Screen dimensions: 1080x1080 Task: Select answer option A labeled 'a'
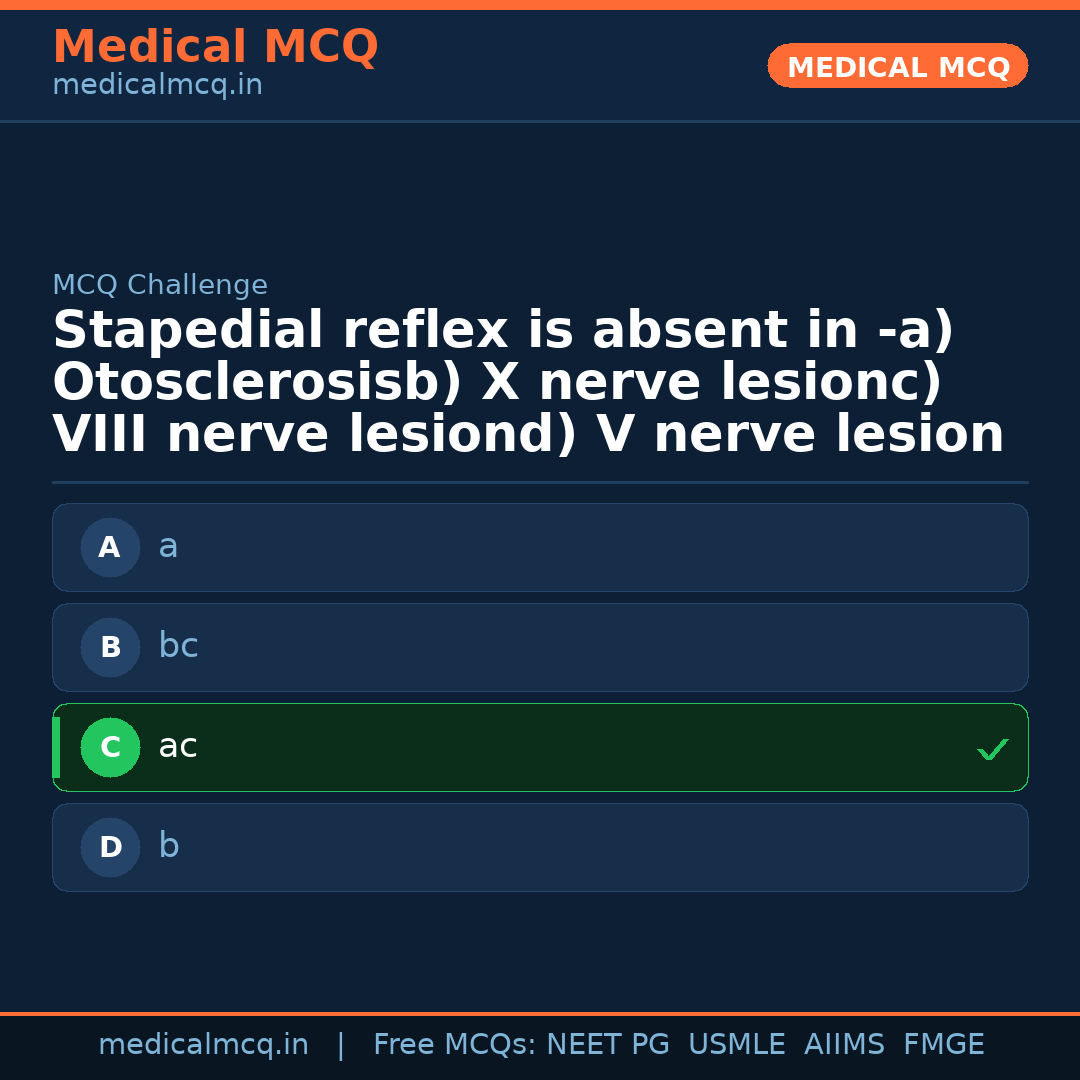tap(540, 547)
